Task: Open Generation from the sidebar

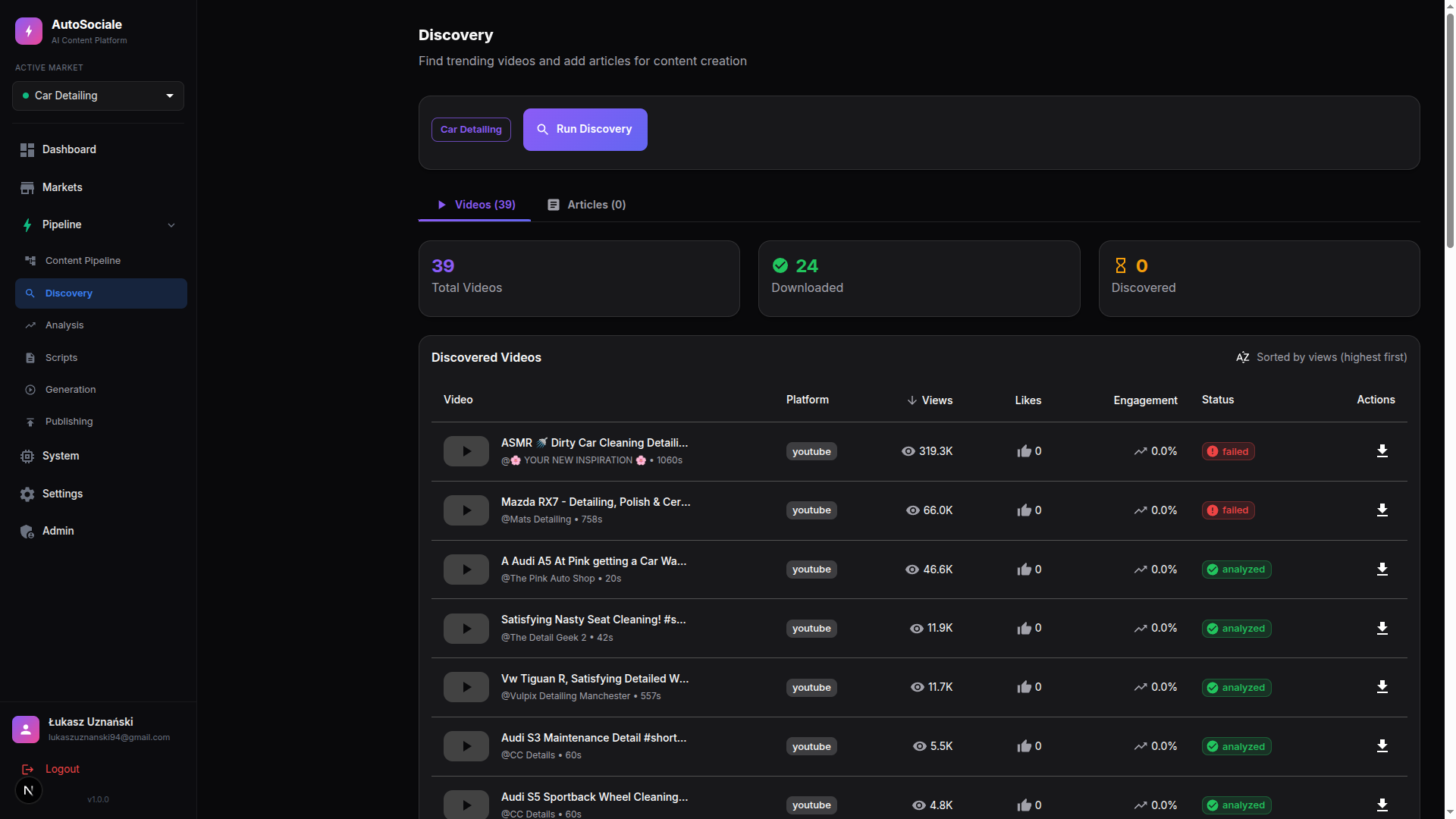Action: click(x=30, y=389)
